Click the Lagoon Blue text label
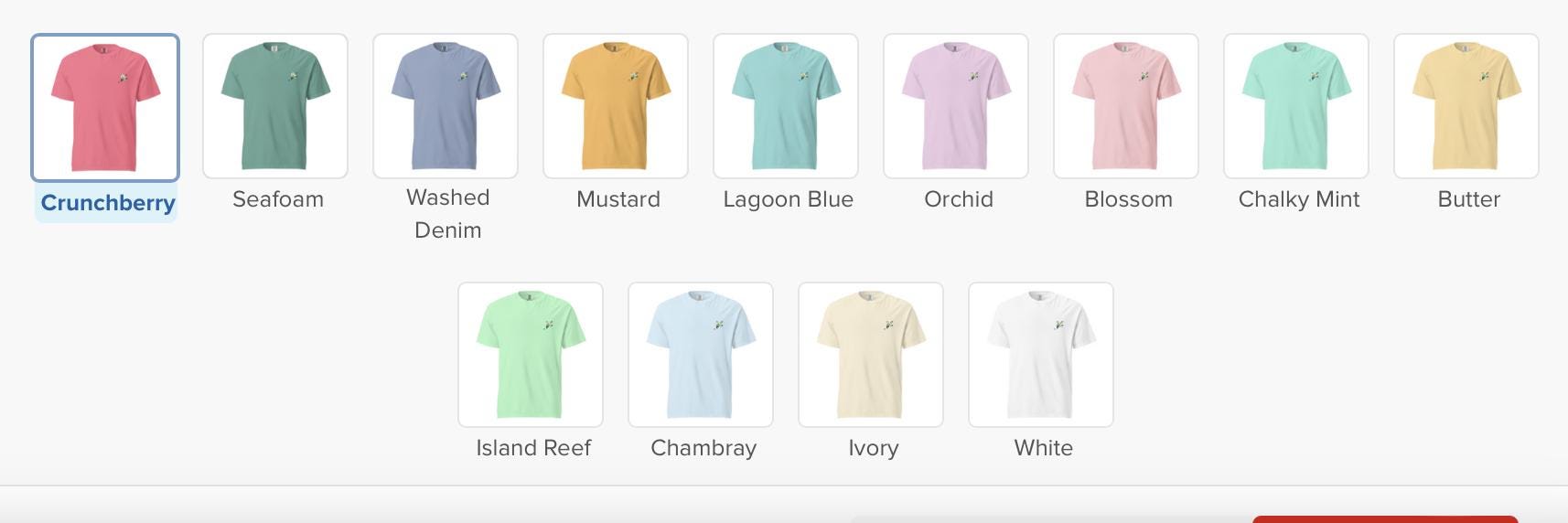This screenshot has width=1568, height=523. pyautogui.click(x=789, y=199)
